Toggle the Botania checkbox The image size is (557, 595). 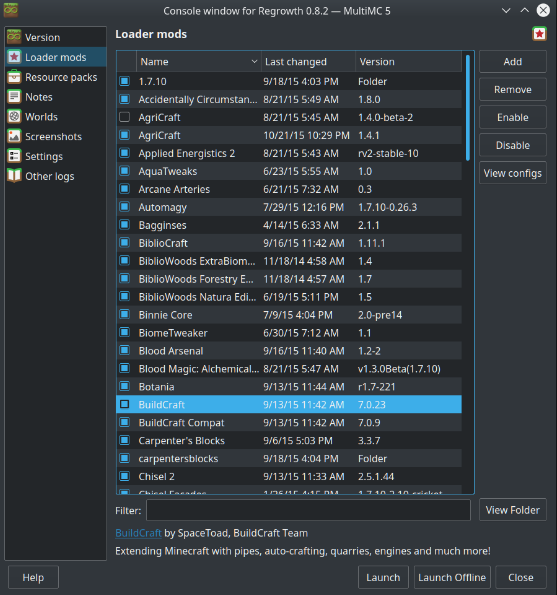click(x=124, y=386)
